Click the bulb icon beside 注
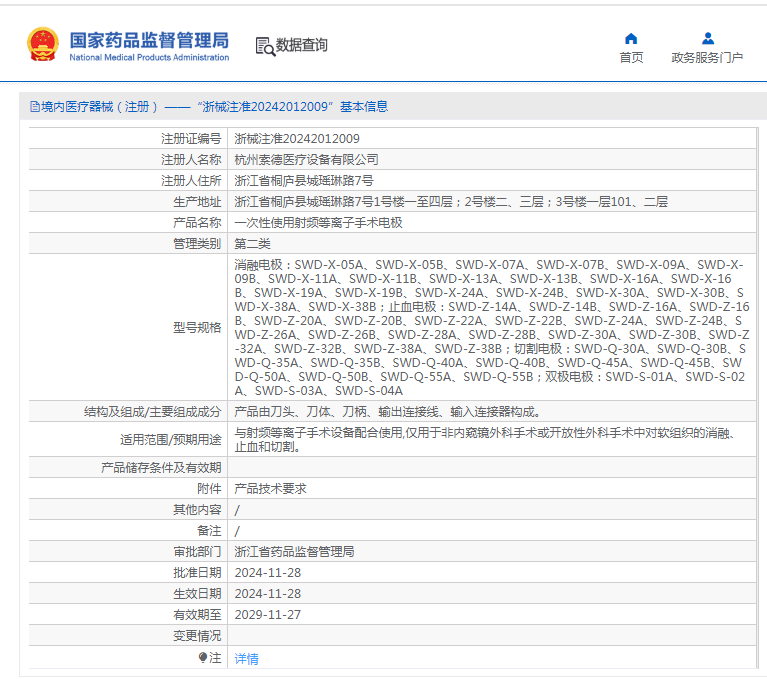This screenshot has width=767, height=679. [203, 657]
